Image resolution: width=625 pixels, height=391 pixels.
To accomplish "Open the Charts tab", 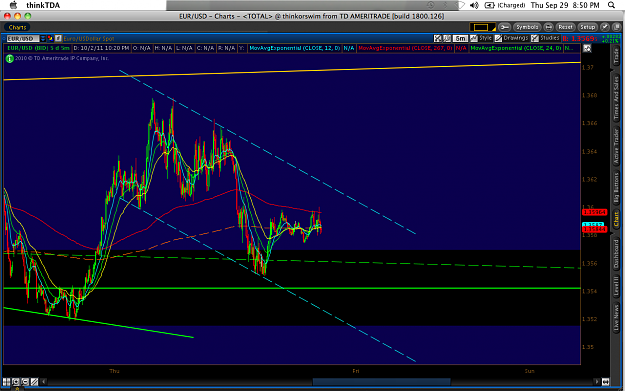I will click(17, 27).
